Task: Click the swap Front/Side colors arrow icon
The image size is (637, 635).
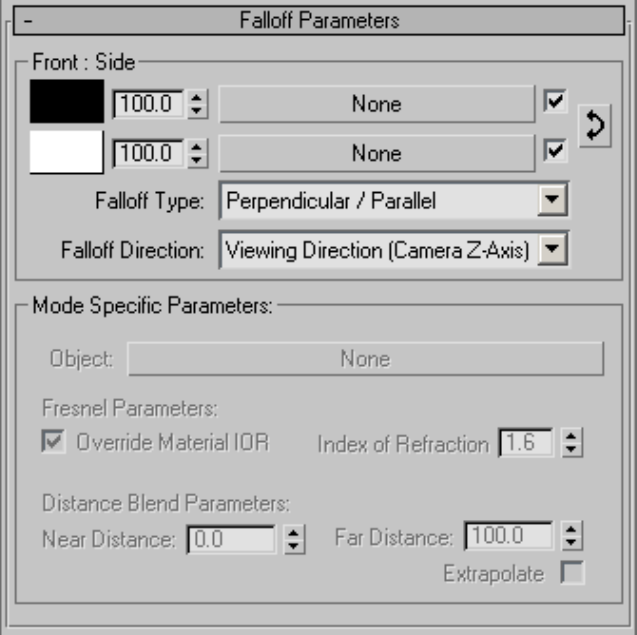Action: [594, 129]
